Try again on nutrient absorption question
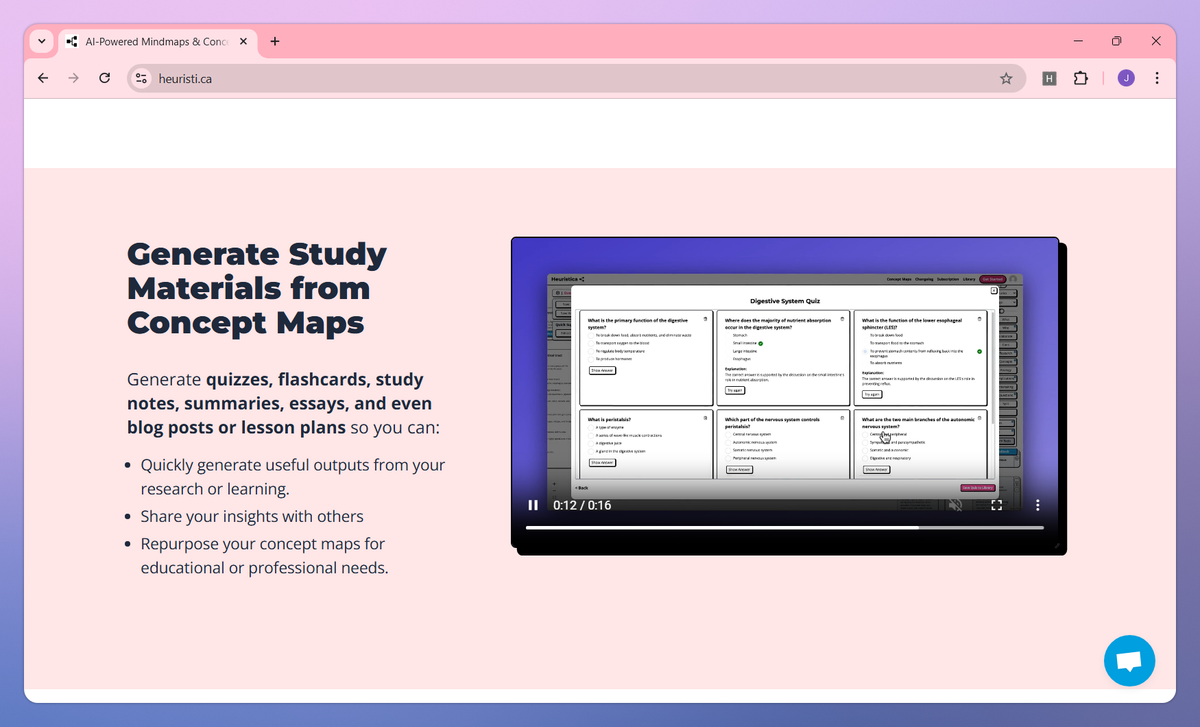1200x727 pixels. click(735, 390)
